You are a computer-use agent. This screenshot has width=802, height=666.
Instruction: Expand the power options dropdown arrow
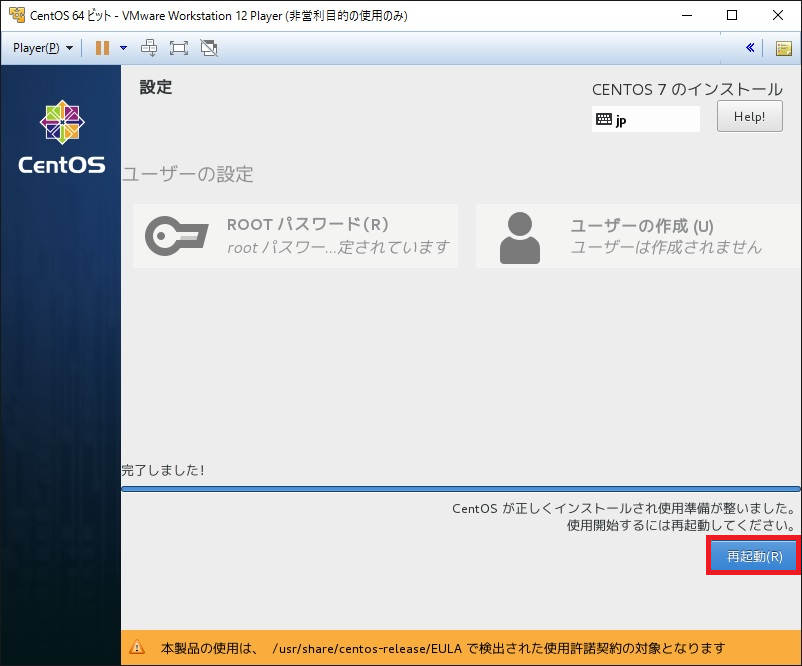(x=123, y=48)
